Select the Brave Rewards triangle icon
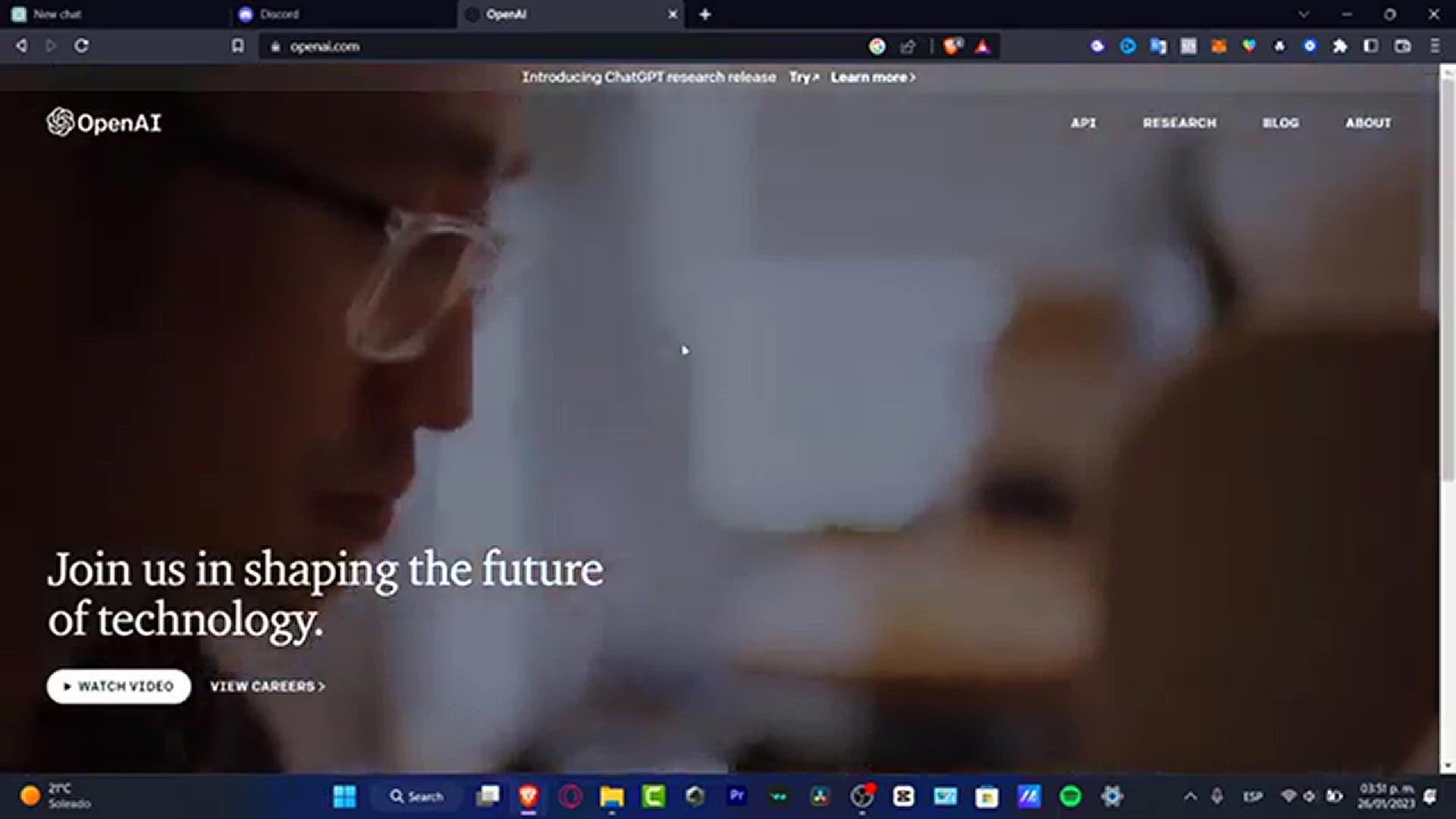Image resolution: width=1456 pixels, height=819 pixels. (x=984, y=46)
